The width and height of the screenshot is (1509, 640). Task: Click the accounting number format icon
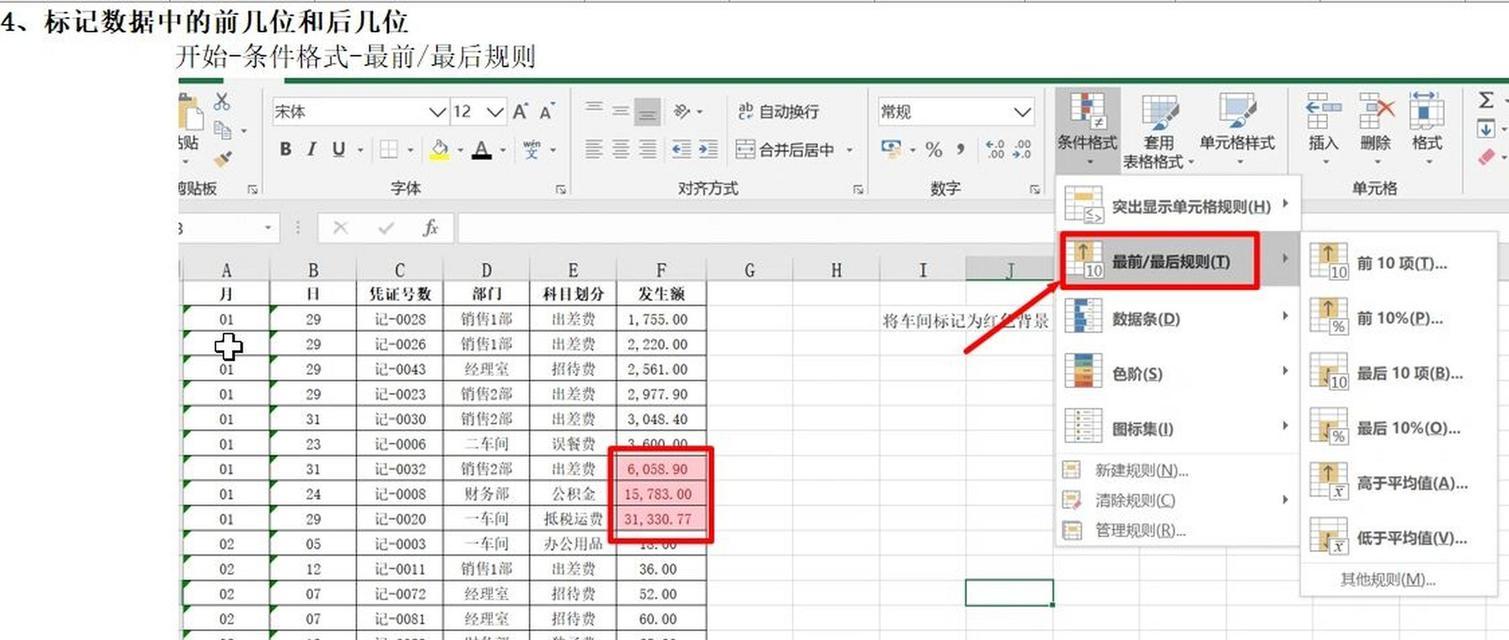(891, 150)
